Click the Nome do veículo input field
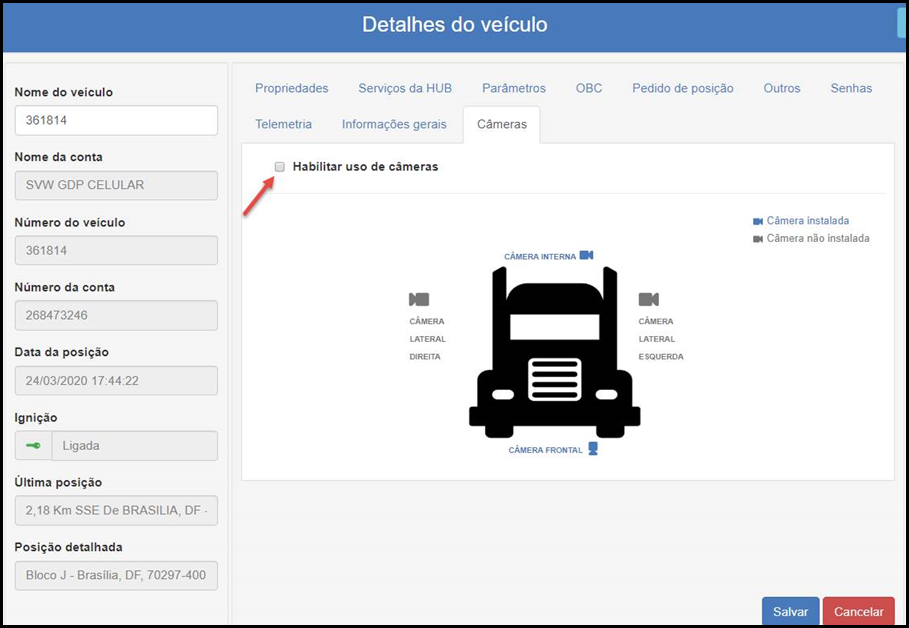 coord(116,120)
